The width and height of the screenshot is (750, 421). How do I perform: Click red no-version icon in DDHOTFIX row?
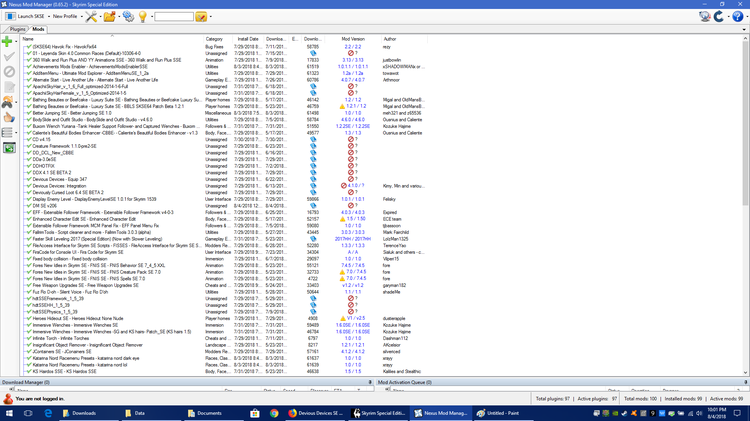351,166
